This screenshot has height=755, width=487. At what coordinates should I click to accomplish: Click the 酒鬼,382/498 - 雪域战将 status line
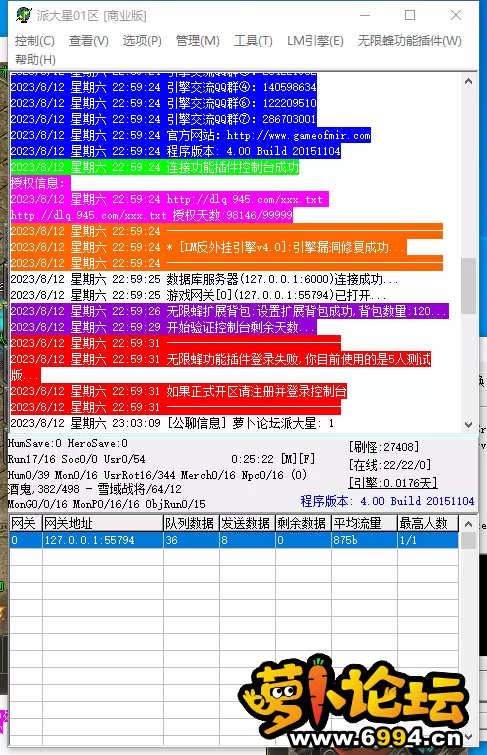click(95, 489)
